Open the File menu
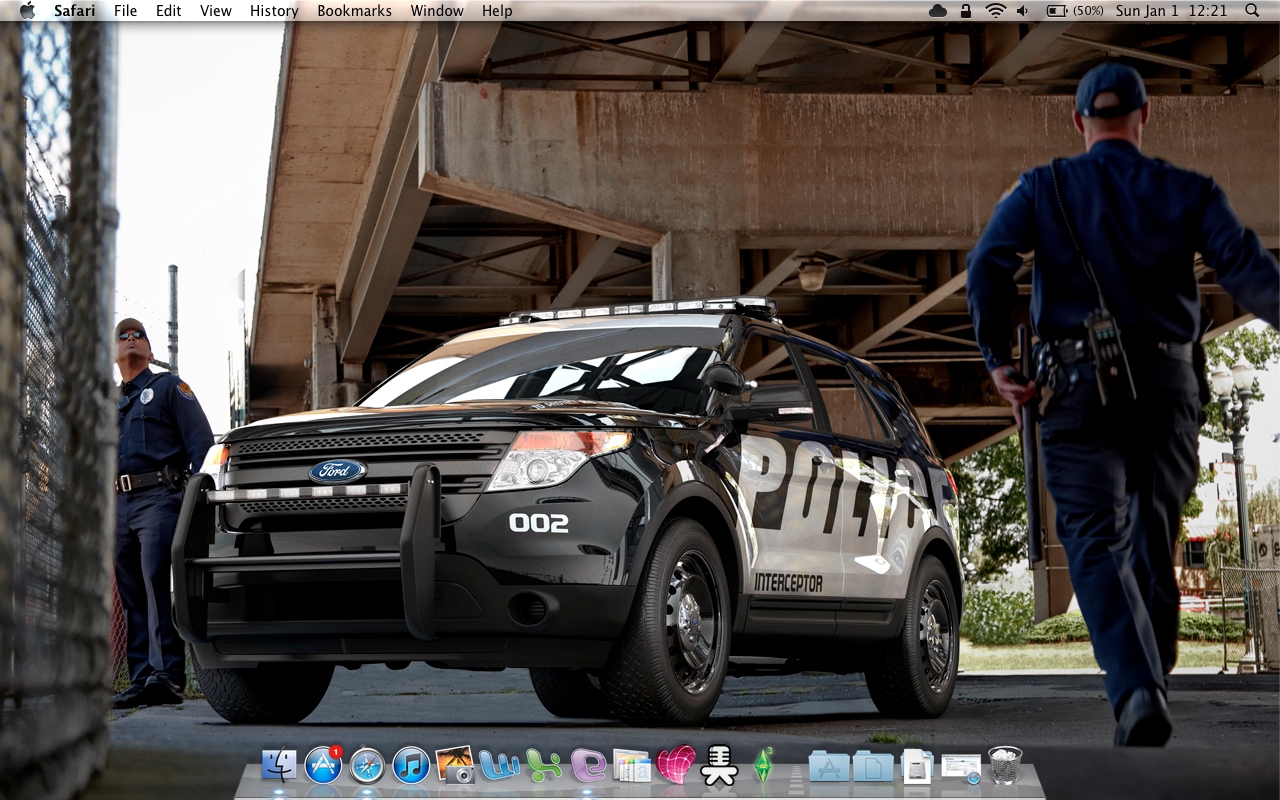 126,11
